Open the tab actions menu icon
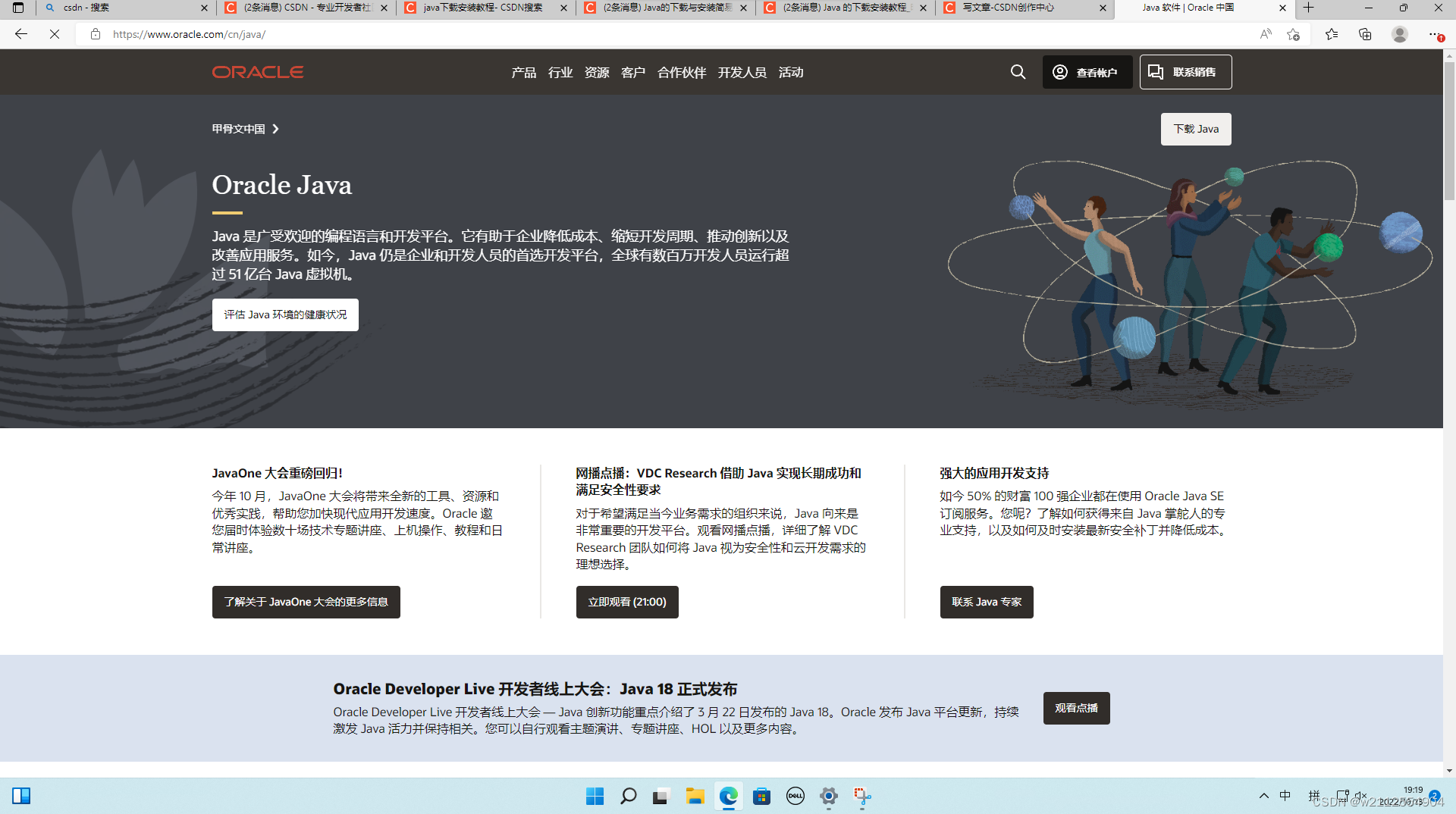 (x=18, y=8)
